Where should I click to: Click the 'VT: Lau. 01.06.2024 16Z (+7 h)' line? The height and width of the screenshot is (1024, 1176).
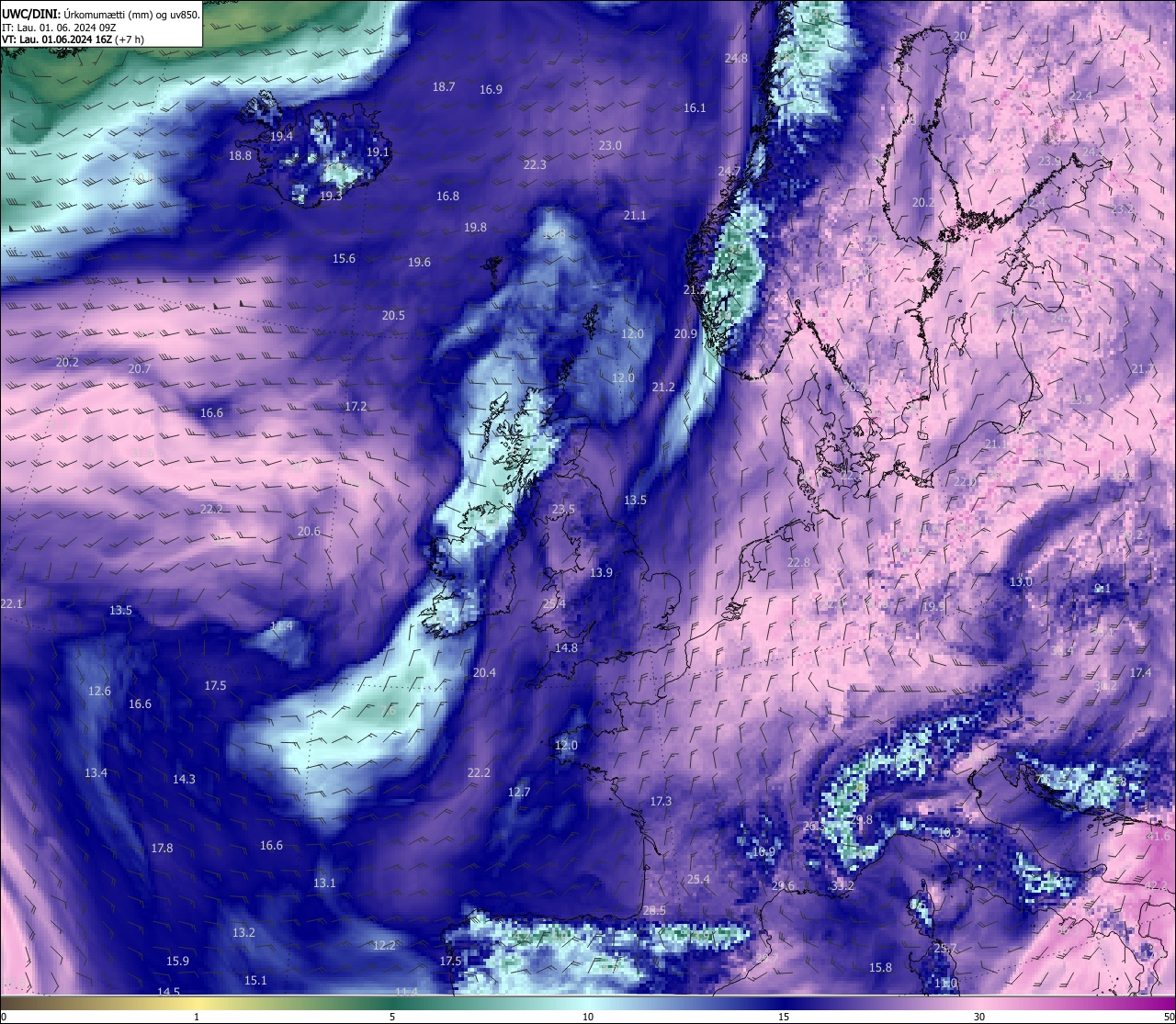73,39
